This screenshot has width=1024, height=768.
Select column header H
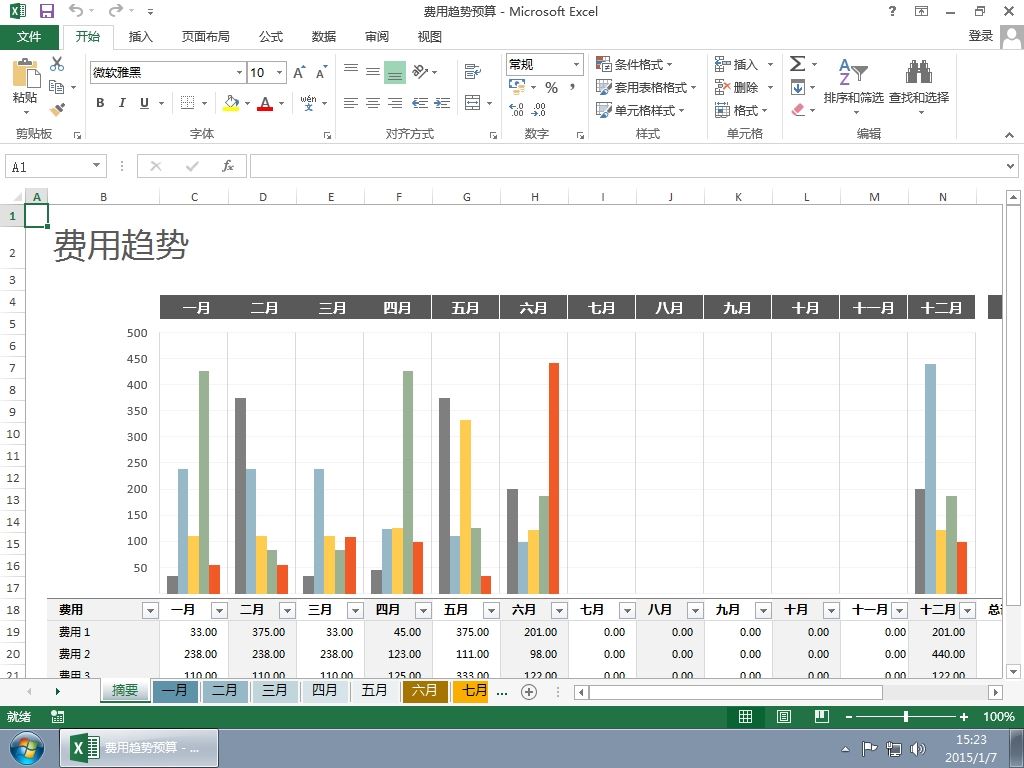coord(534,197)
